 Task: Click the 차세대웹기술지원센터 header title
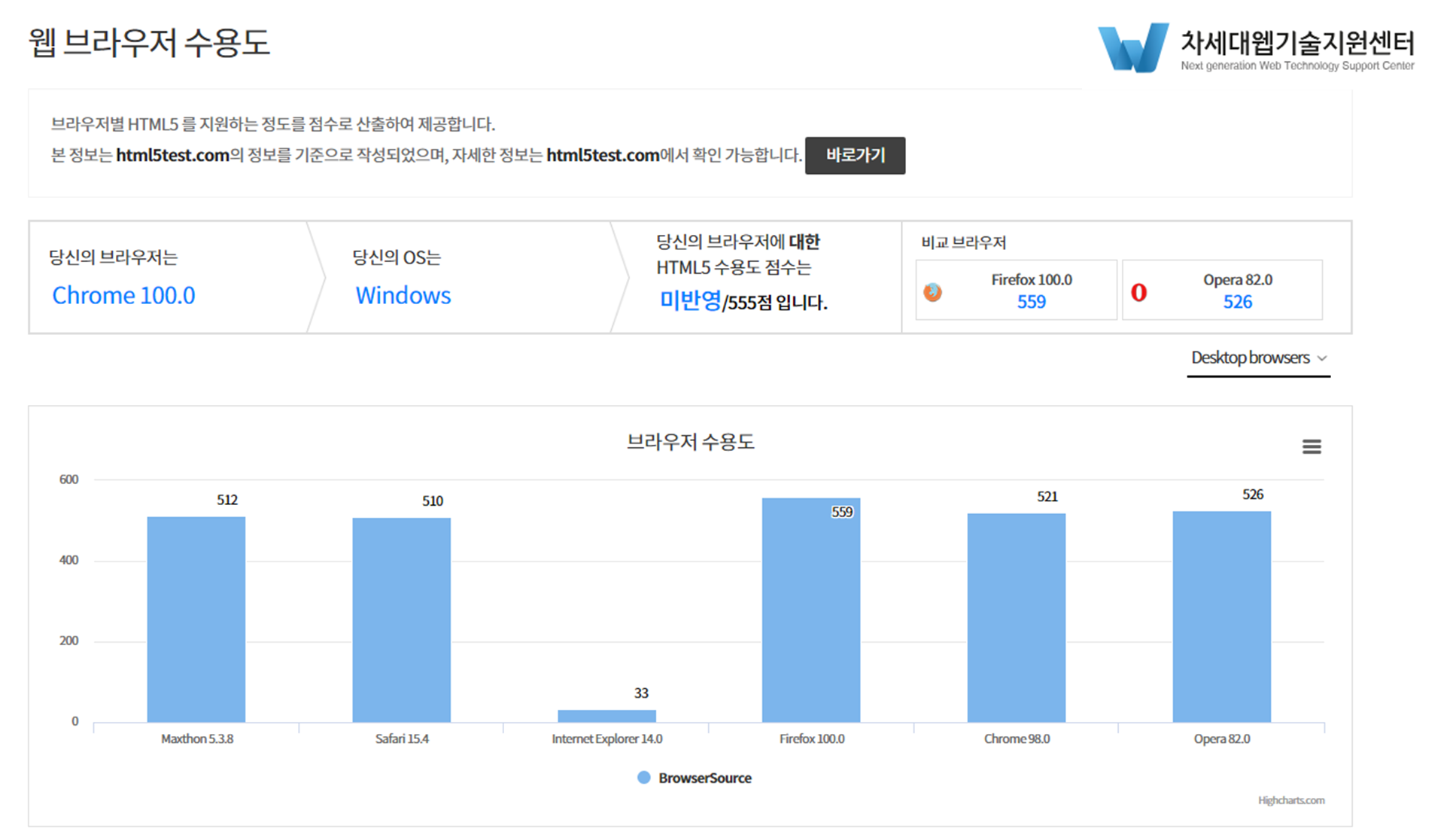tap(1296, 42)
